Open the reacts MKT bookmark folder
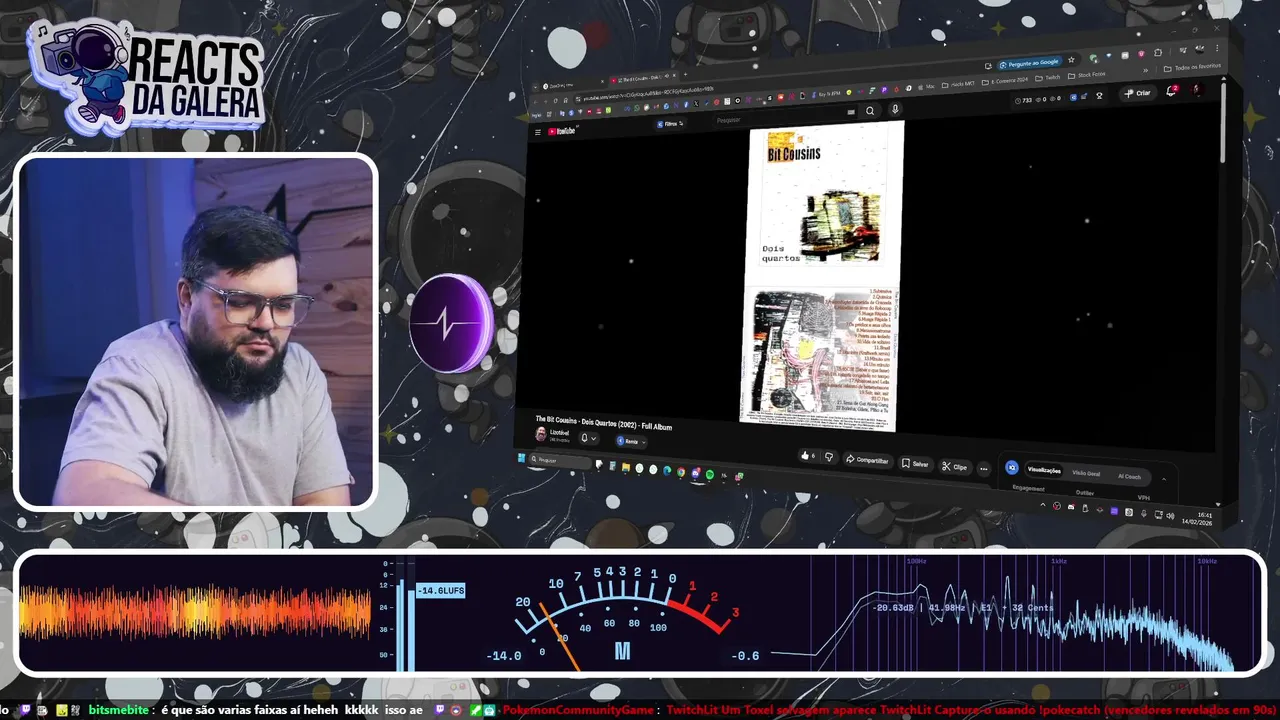The height and width of the screenshot is (720, 1280). coord(956,85)
